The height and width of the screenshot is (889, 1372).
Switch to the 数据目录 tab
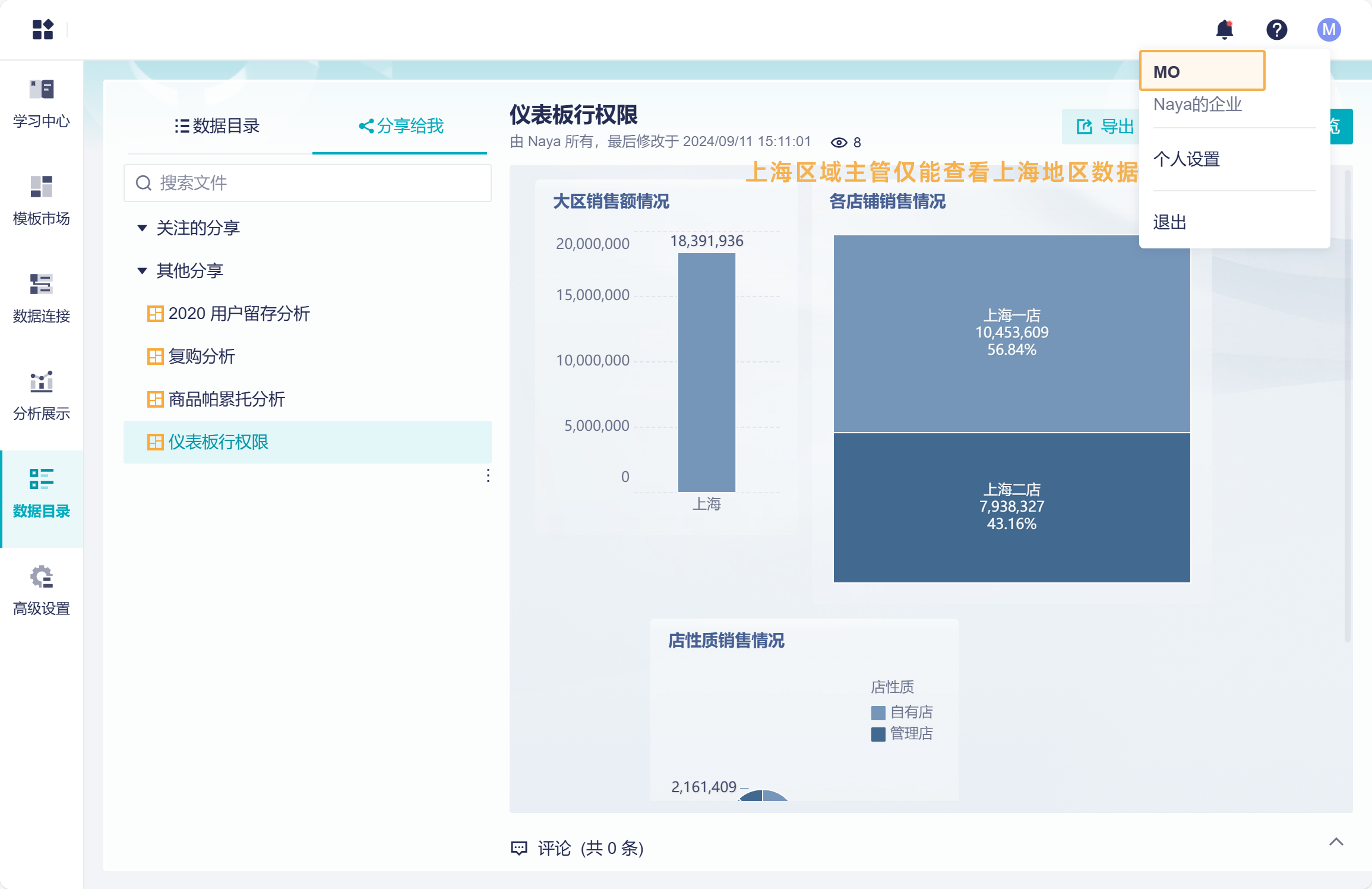[x=217, y=126]
